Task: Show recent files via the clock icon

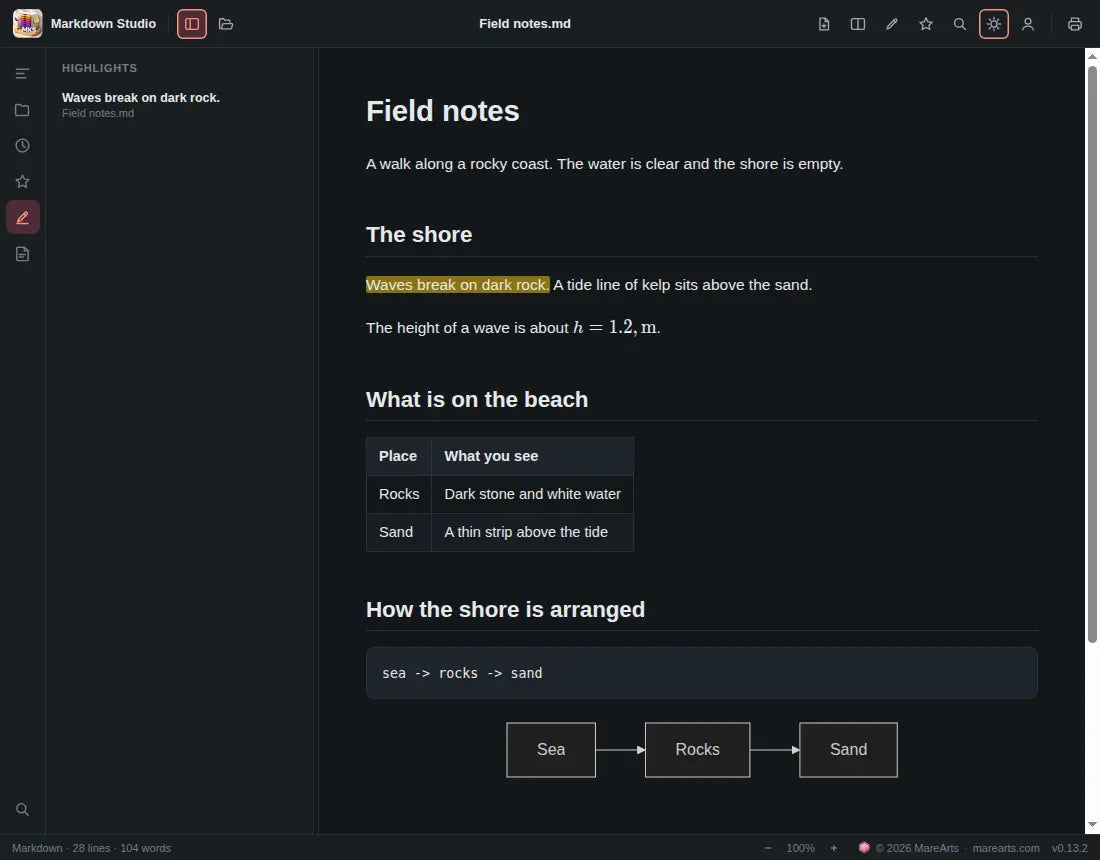Action: (22, 146)
